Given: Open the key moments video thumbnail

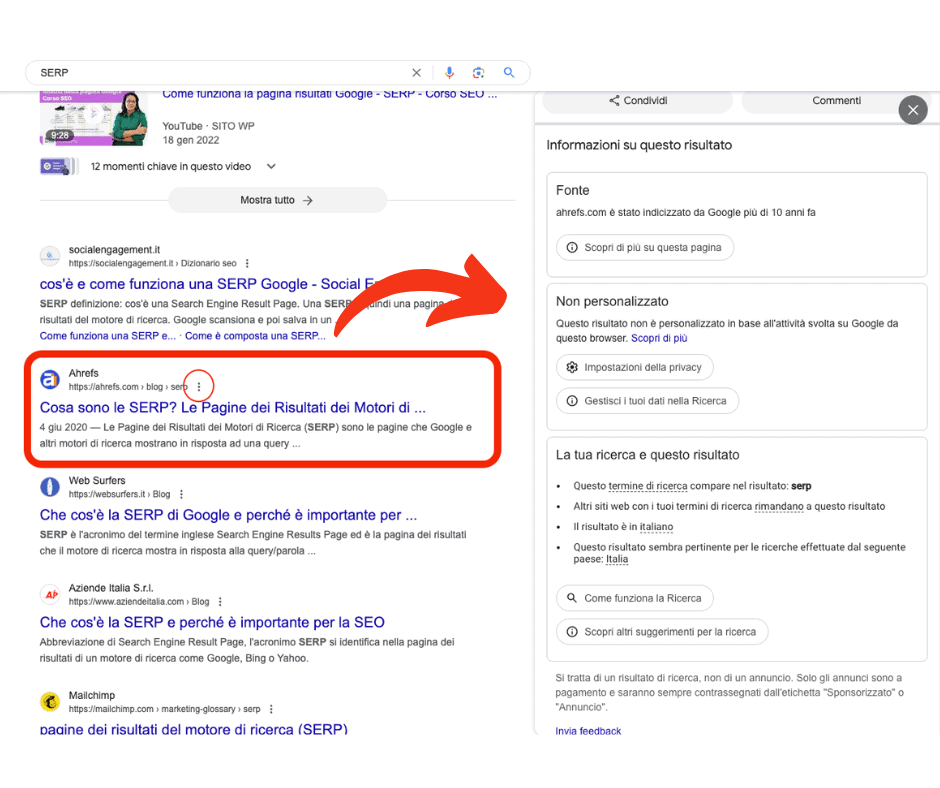Looking at the screenshot, I should click(58, 166).
